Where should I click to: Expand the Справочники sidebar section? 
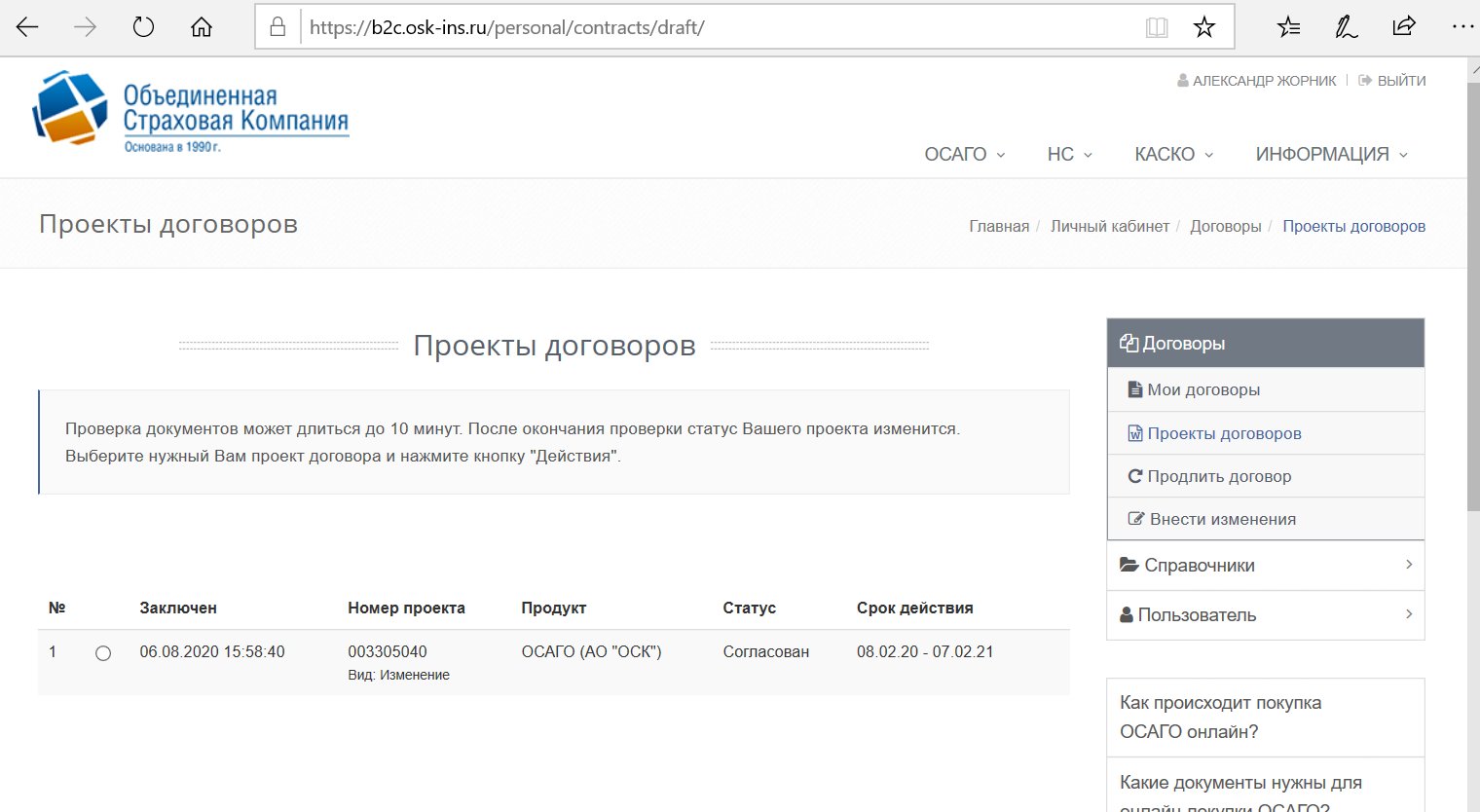click(x=1265, y=566)
